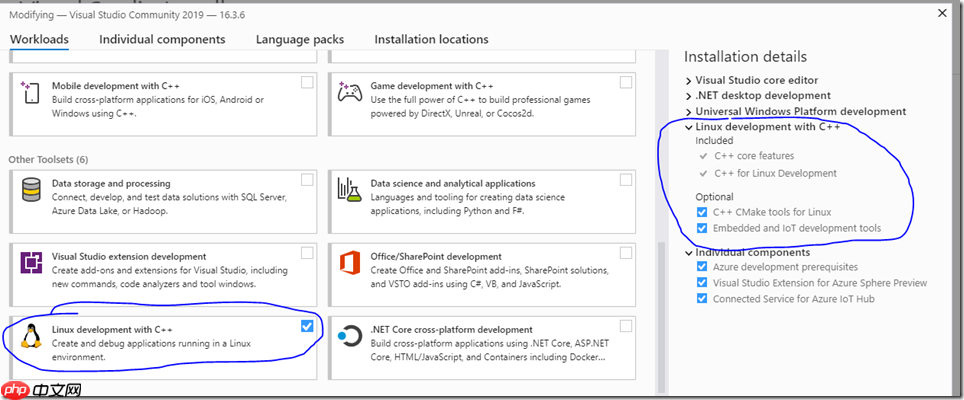Viewport: 964px width, 400px height.
Task: Open the Language packs tab
Action: (x=300, y=39)
